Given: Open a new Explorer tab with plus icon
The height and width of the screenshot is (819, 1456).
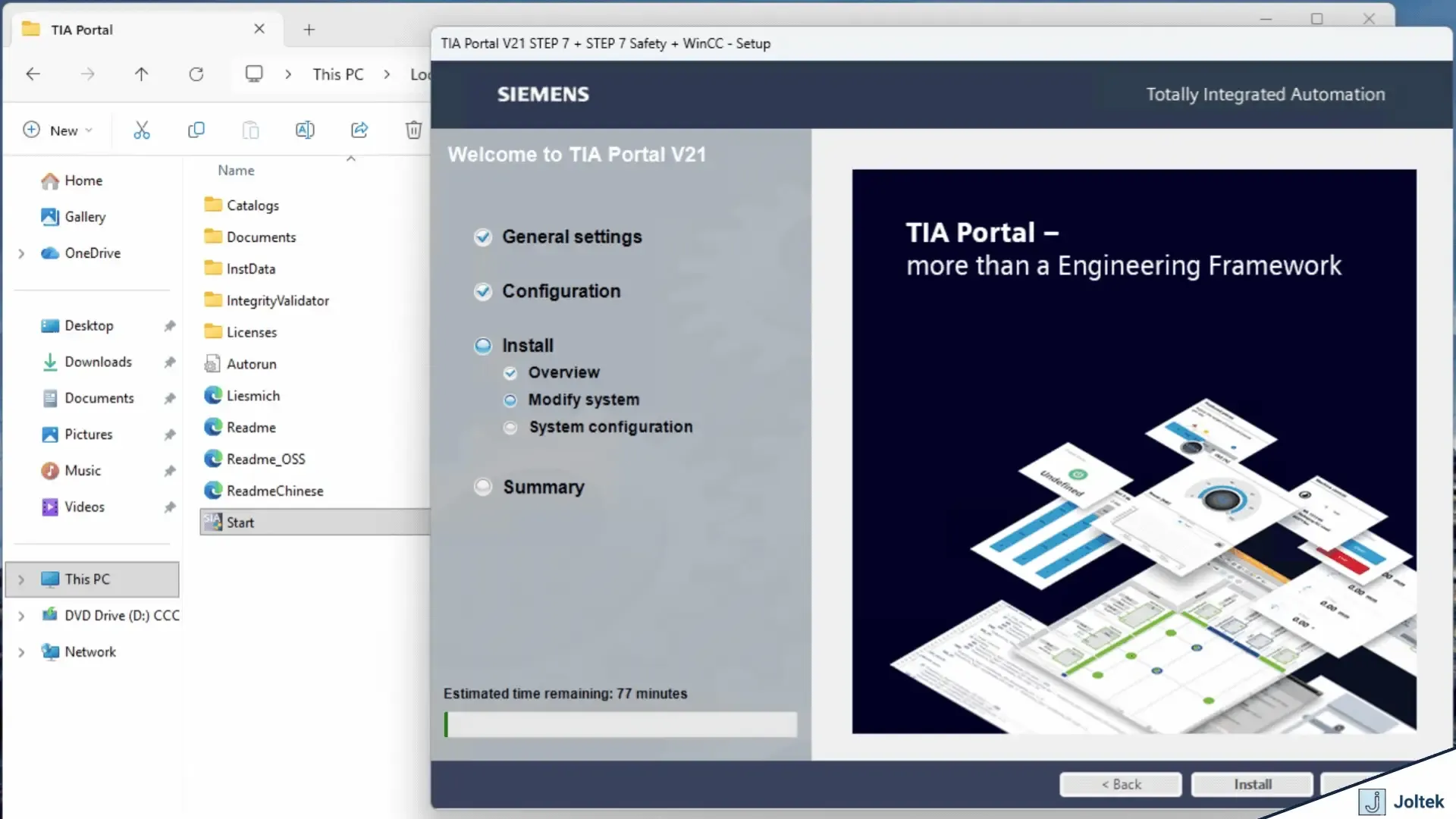Looking at the screenshot, I should pyautogui.click(x=309, y=30).
